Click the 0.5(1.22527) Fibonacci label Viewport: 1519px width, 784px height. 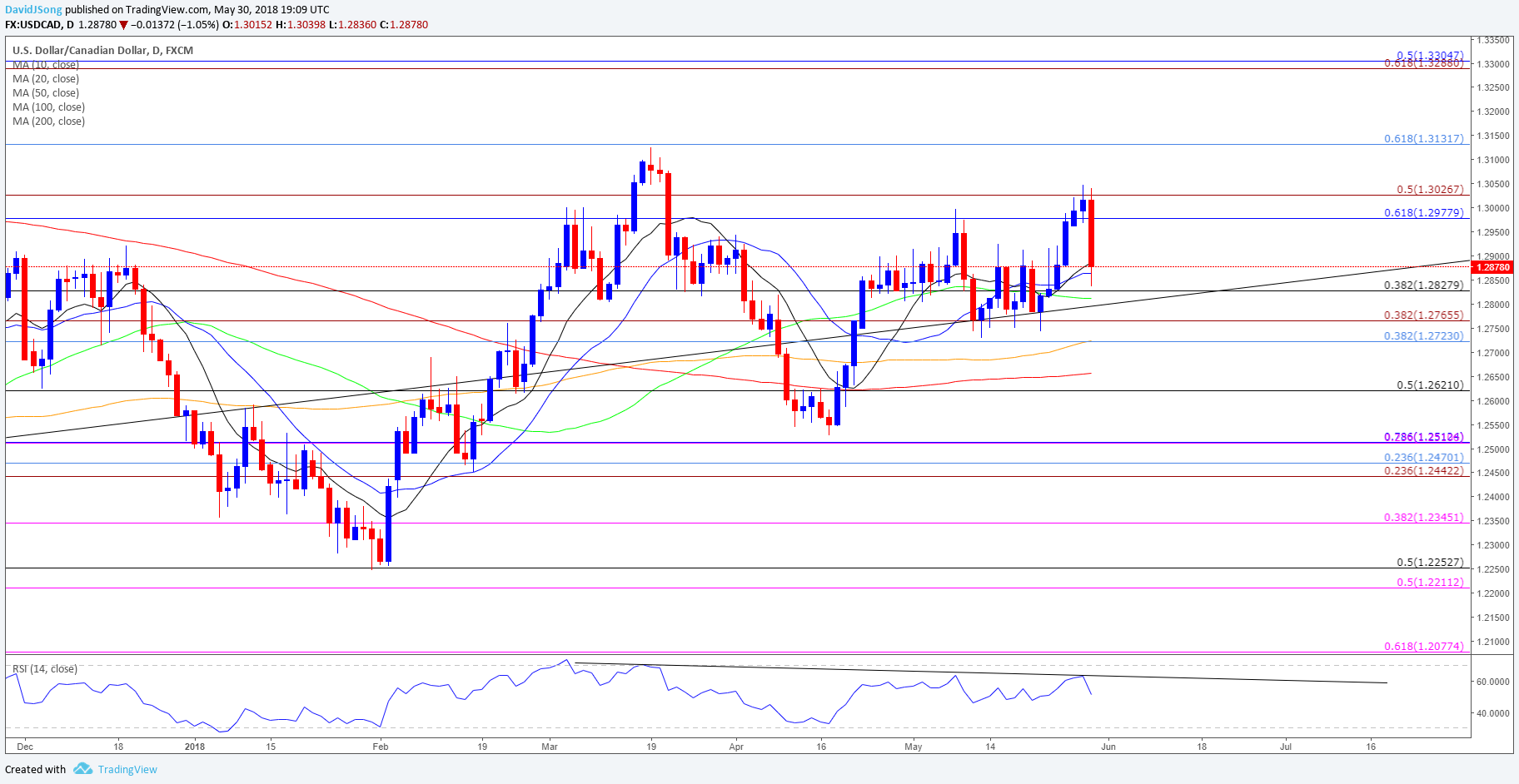(1430, 563)
